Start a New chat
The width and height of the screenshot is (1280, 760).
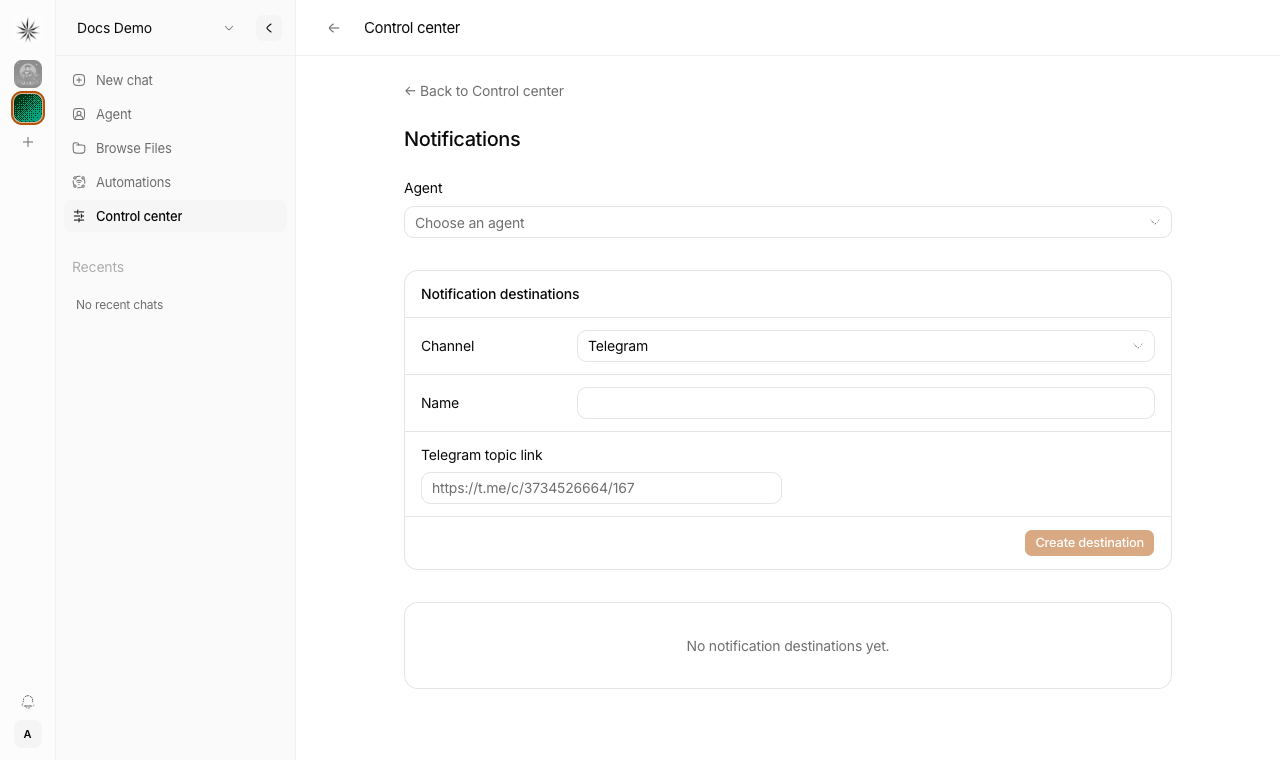pyautogui.click(x=175, y=80)
